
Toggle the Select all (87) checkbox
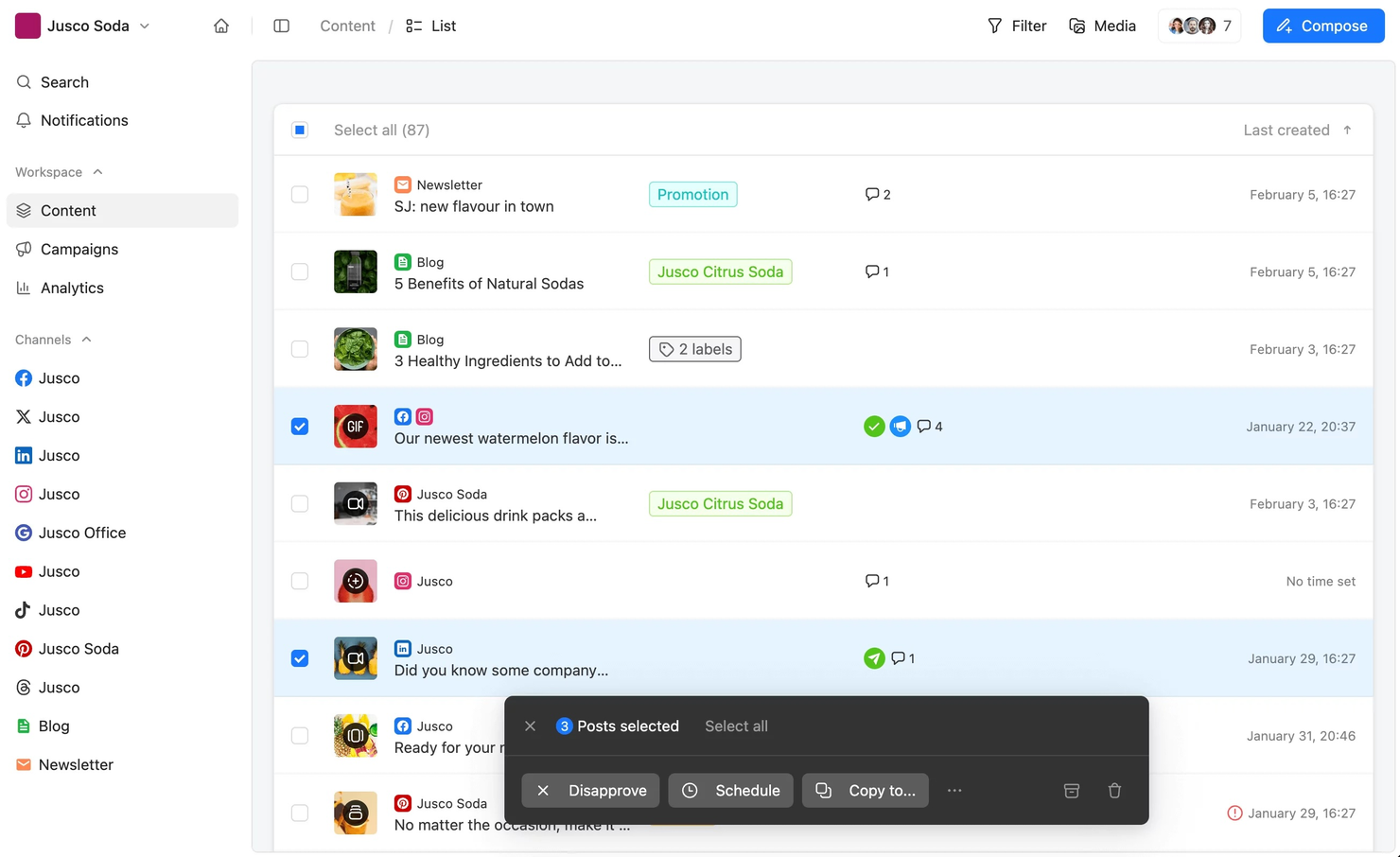[300, 131]
